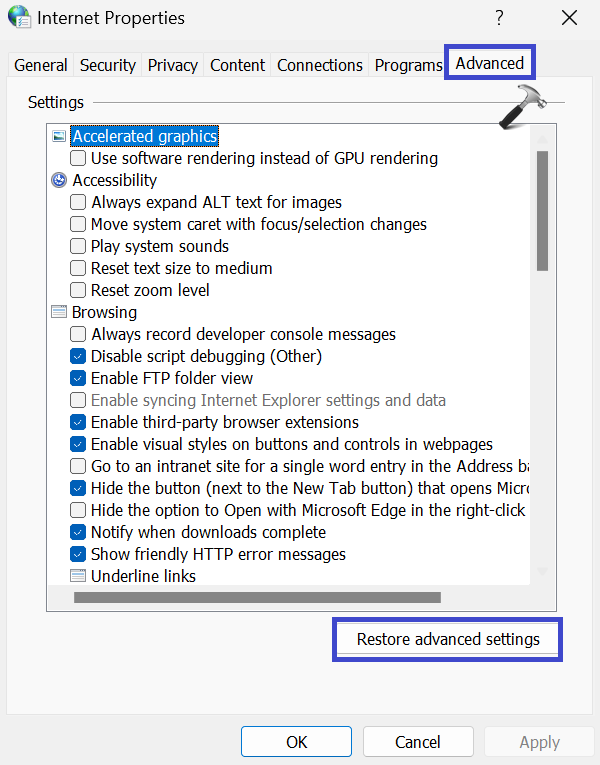Toggle Play system sounds checkbox
The width and height of the screenshot is (600, 765).
78,246
